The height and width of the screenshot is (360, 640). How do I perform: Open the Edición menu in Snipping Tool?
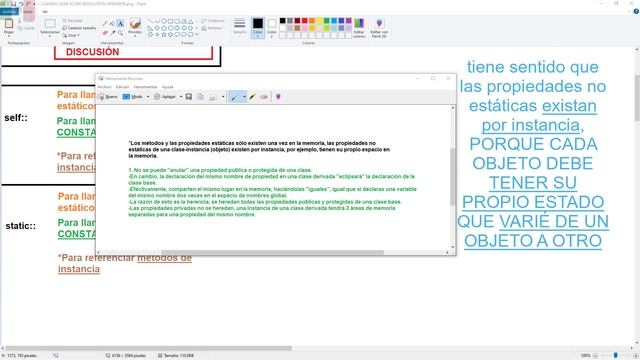[122, 87]
